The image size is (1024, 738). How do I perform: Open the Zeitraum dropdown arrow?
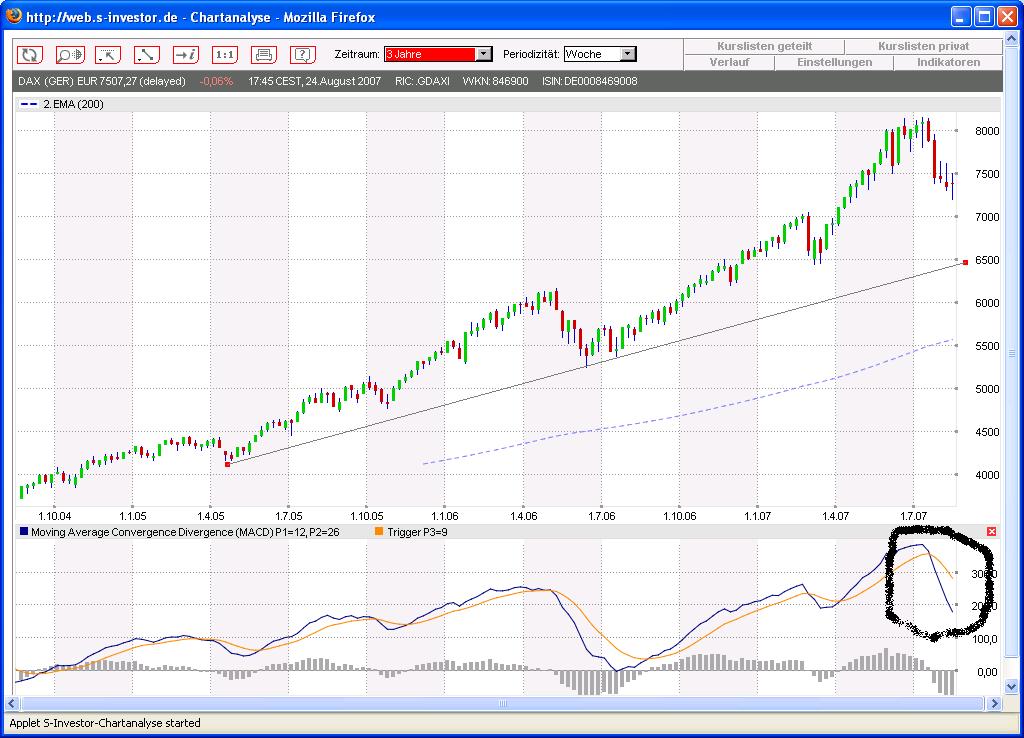(x=484, y=54)
